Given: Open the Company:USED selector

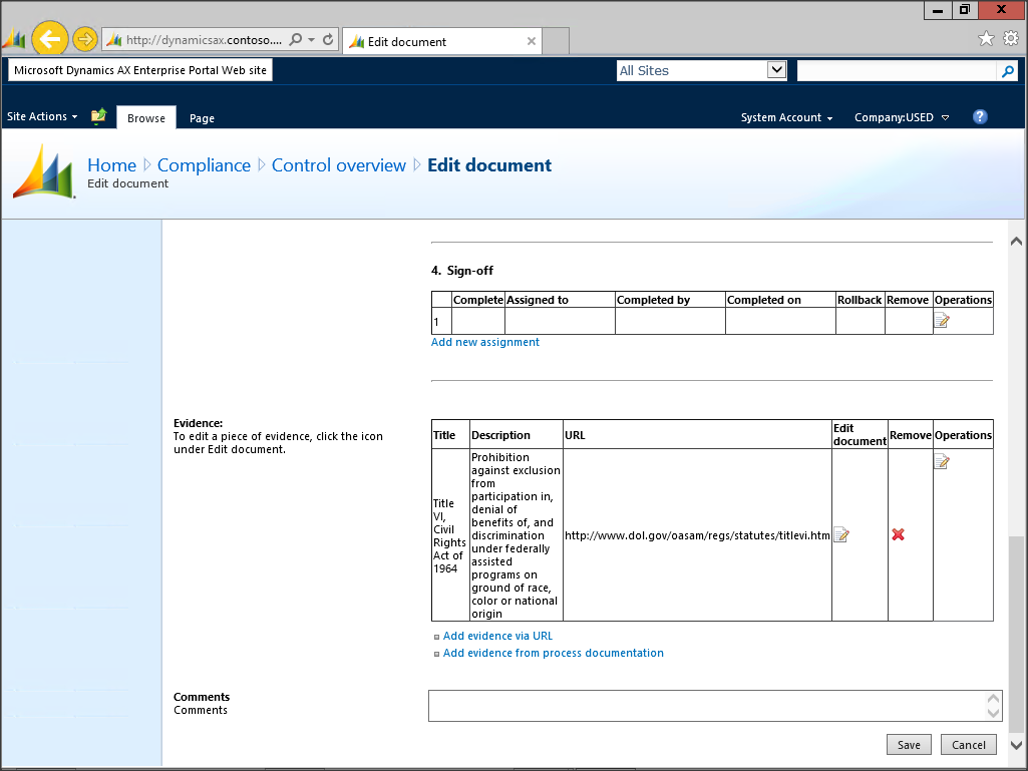Looking at the screenshot, I should pyautogui.click(x=901, y=118).
